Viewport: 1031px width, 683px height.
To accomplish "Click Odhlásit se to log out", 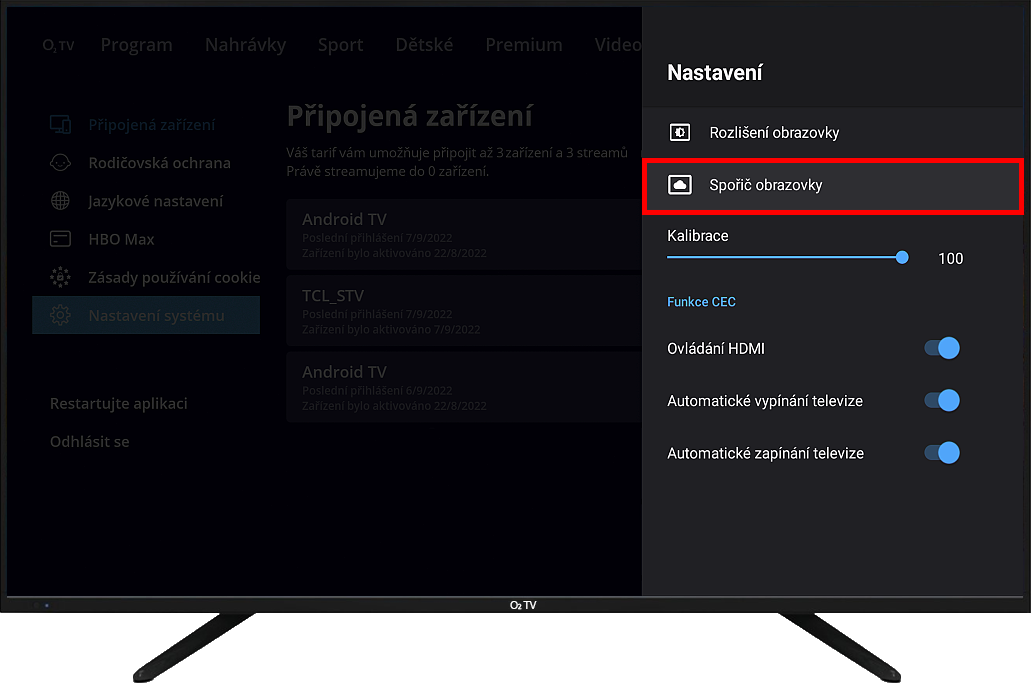I will 89,442.
